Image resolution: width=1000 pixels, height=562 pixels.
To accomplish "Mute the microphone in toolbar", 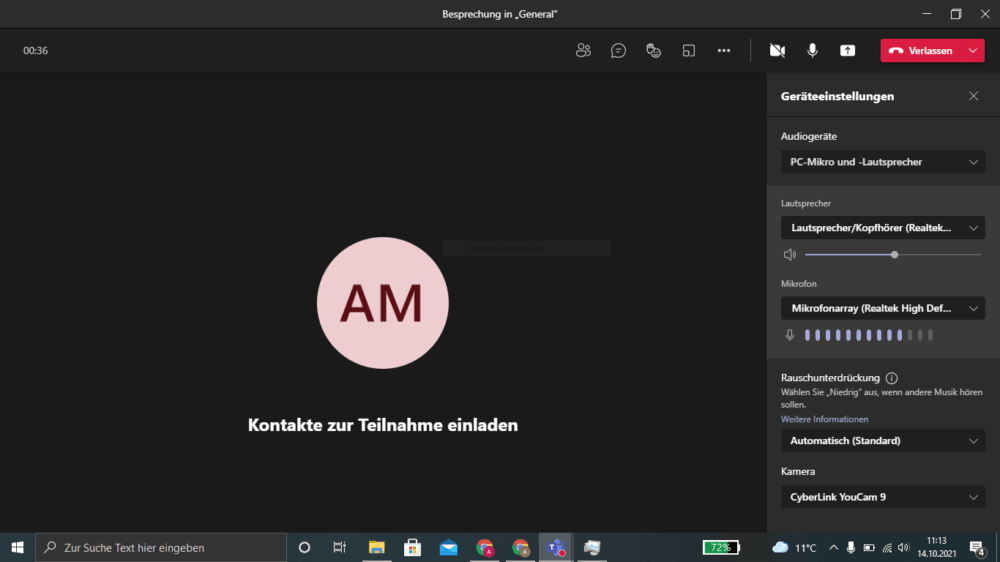I will pyautogui.click(x=812, y=50).
